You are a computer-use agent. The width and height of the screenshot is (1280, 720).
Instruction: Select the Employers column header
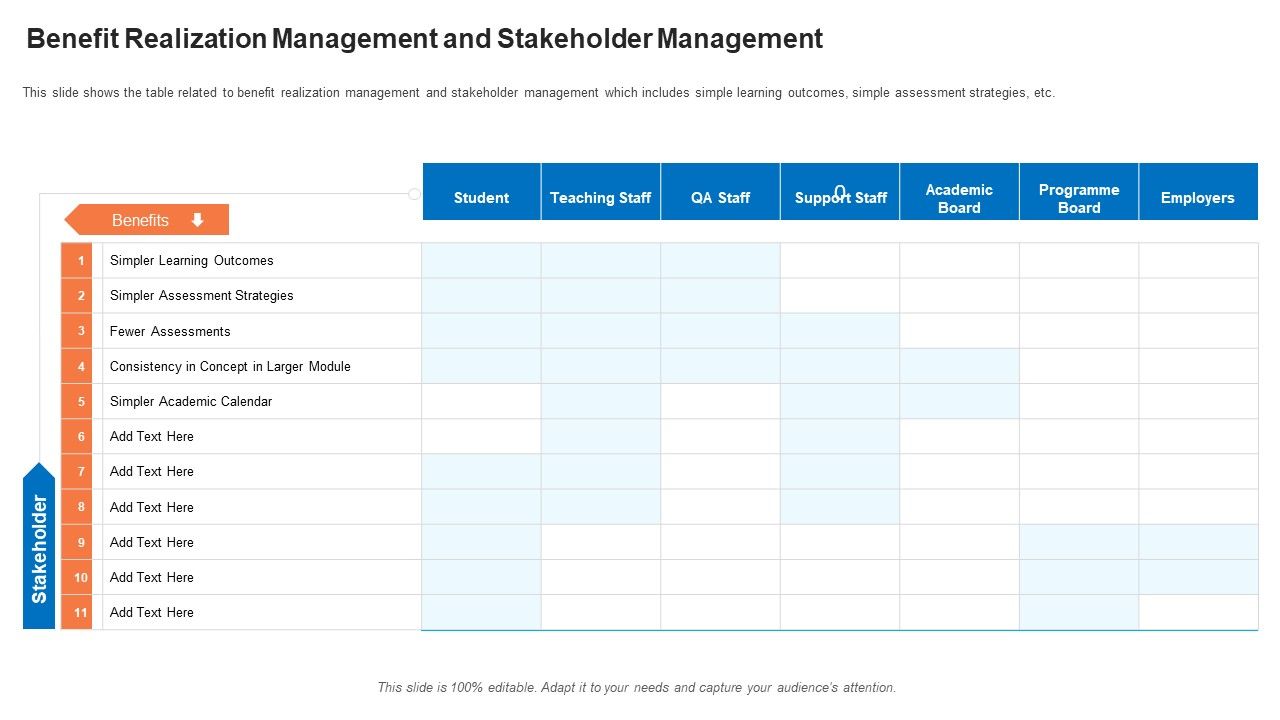click(1198, 191)
